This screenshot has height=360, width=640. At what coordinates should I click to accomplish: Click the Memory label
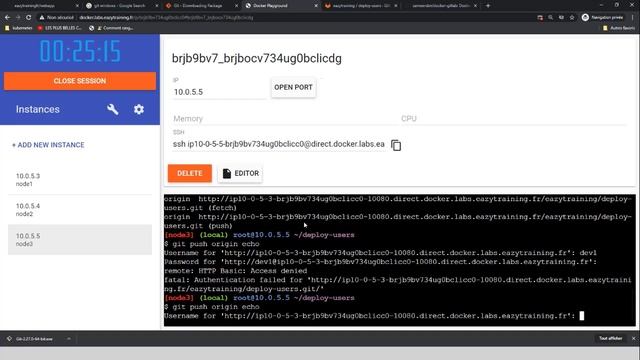click(188, 118)
